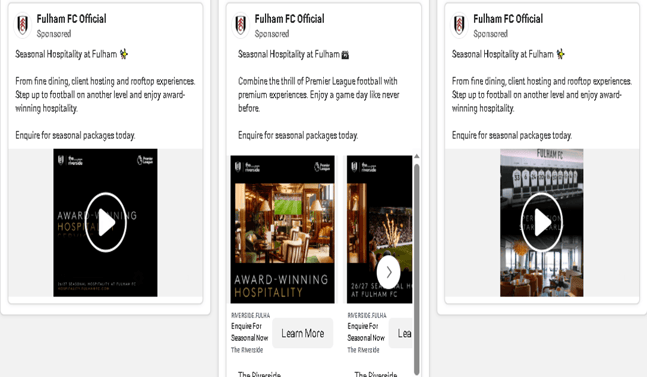Click 'Enquire For Seasonal Now' under first carousel item

pos(250,332)
